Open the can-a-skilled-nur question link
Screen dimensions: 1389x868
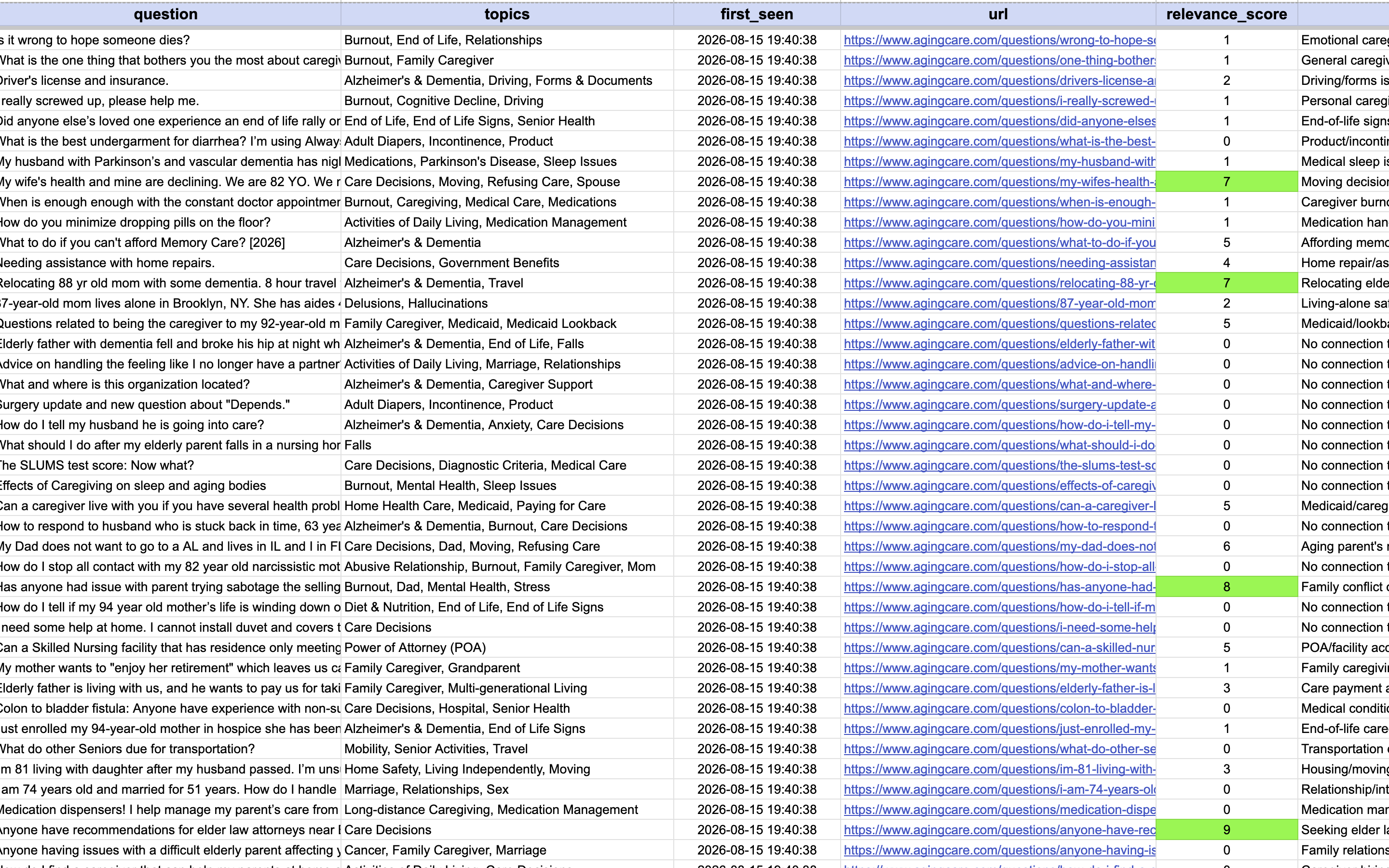[x=1000, y=648]
